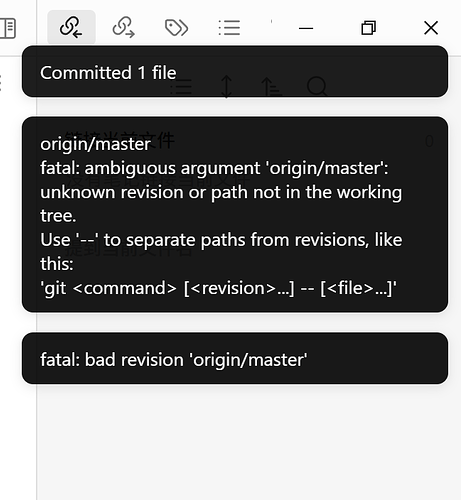
Task: Open the Backlinks sidebar tab
Action: coord(71,27)
